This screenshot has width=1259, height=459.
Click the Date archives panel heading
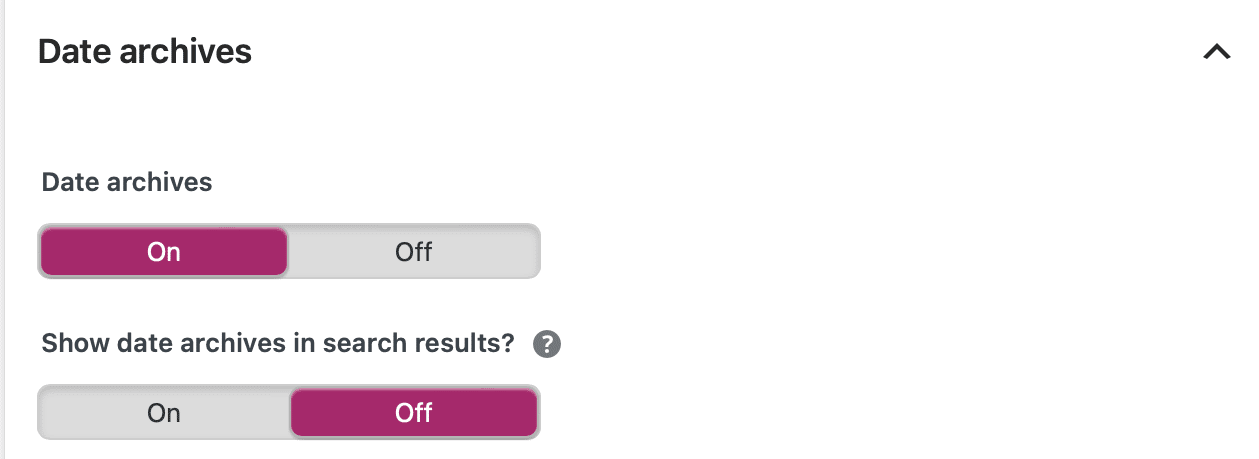click(x=145, y=52)
